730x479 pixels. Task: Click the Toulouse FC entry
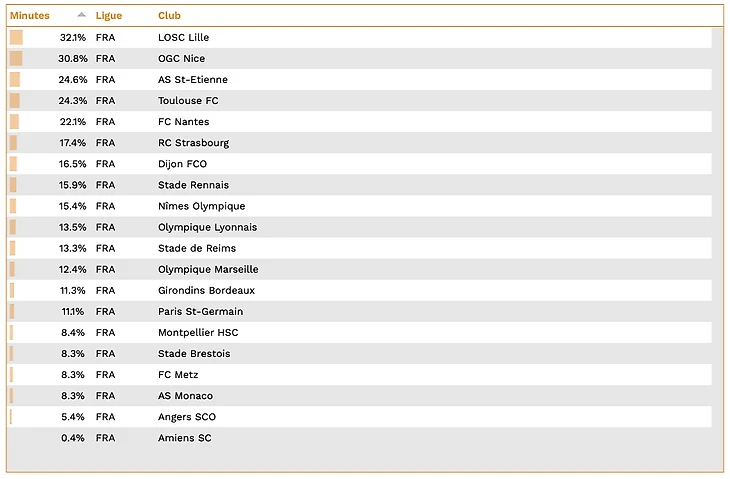point(188,101)
